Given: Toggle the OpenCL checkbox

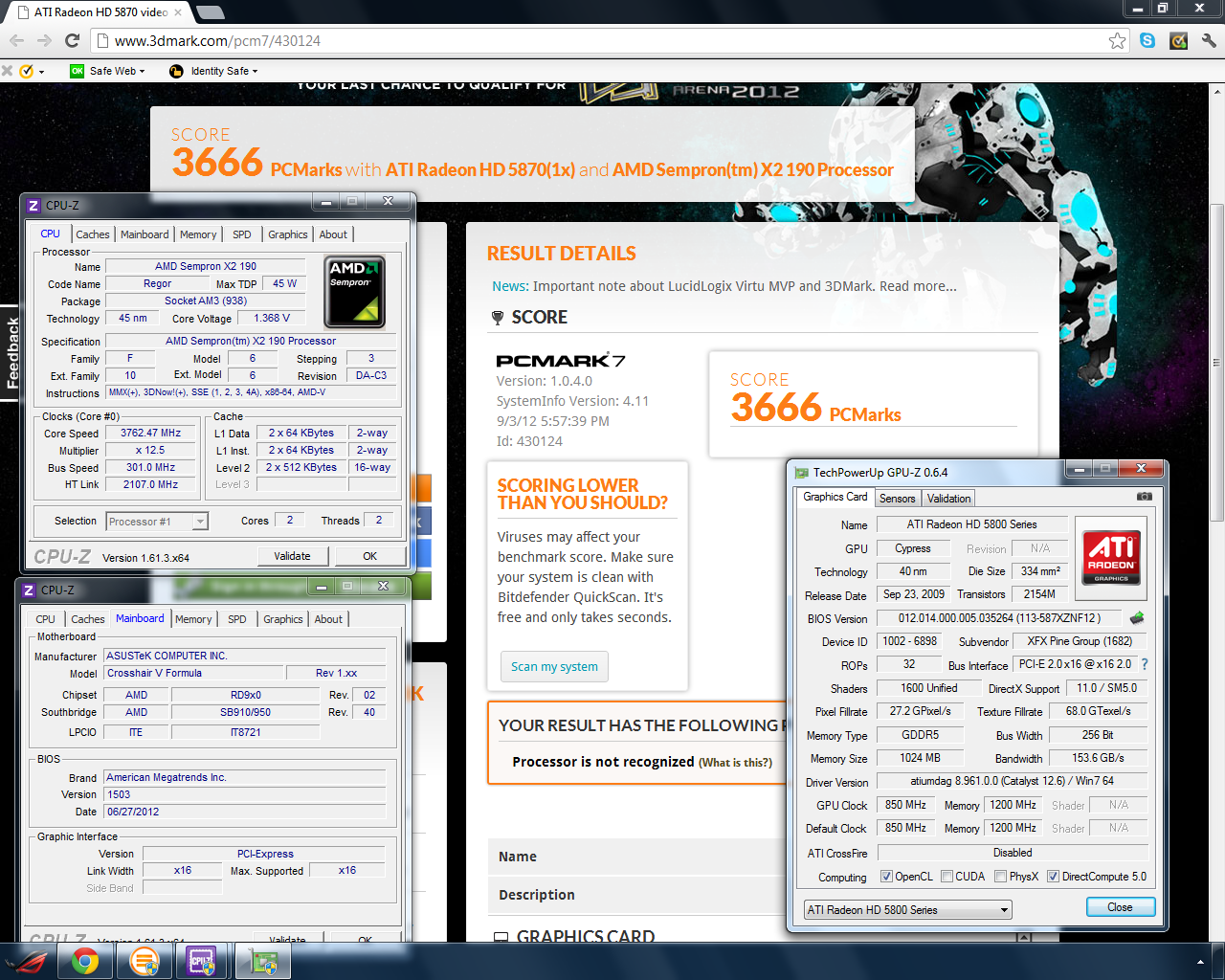Looking at the screenshot, I should [886, 877].
